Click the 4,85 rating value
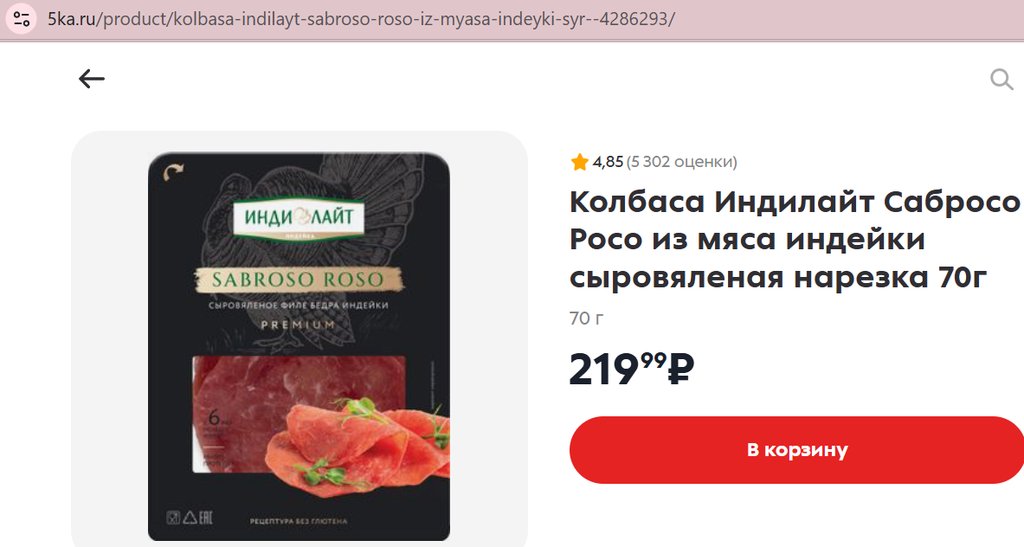The height and width of the screenshot is (547, 1024). [x=607, y=162]
